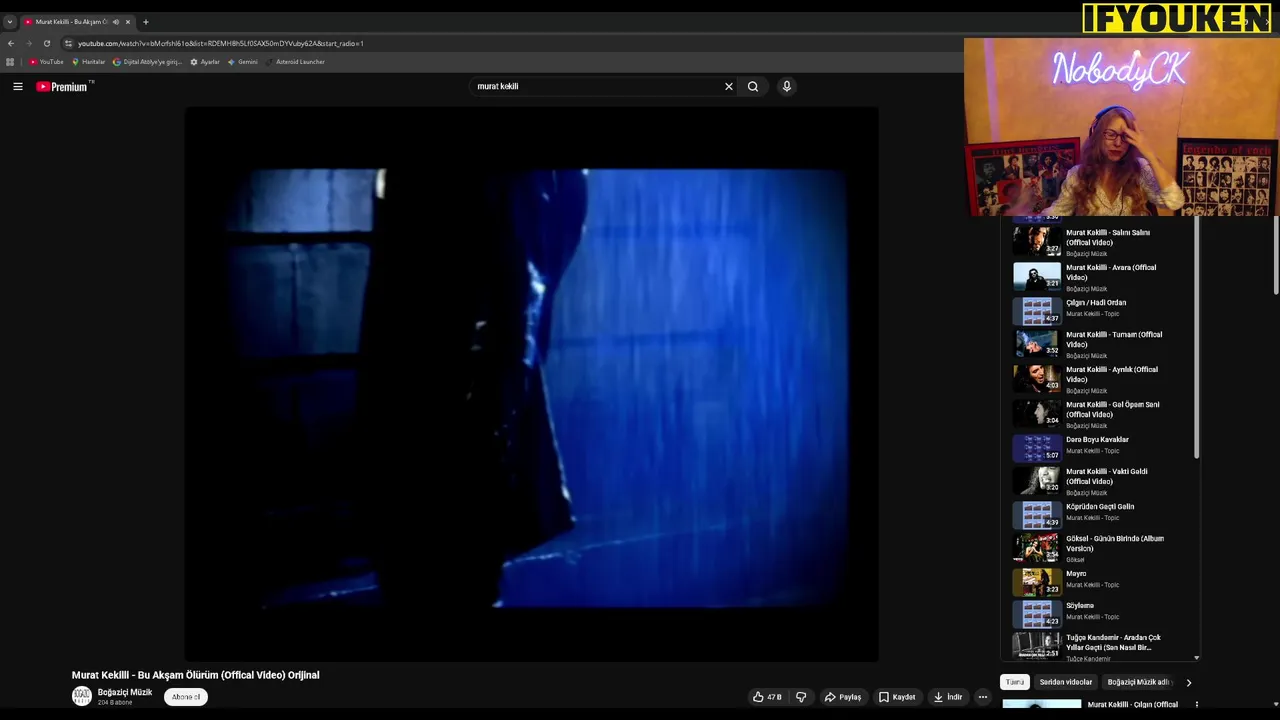Select the Tümü filter chip
The width and height of the screenshot is (1280, 720).
1015,682
